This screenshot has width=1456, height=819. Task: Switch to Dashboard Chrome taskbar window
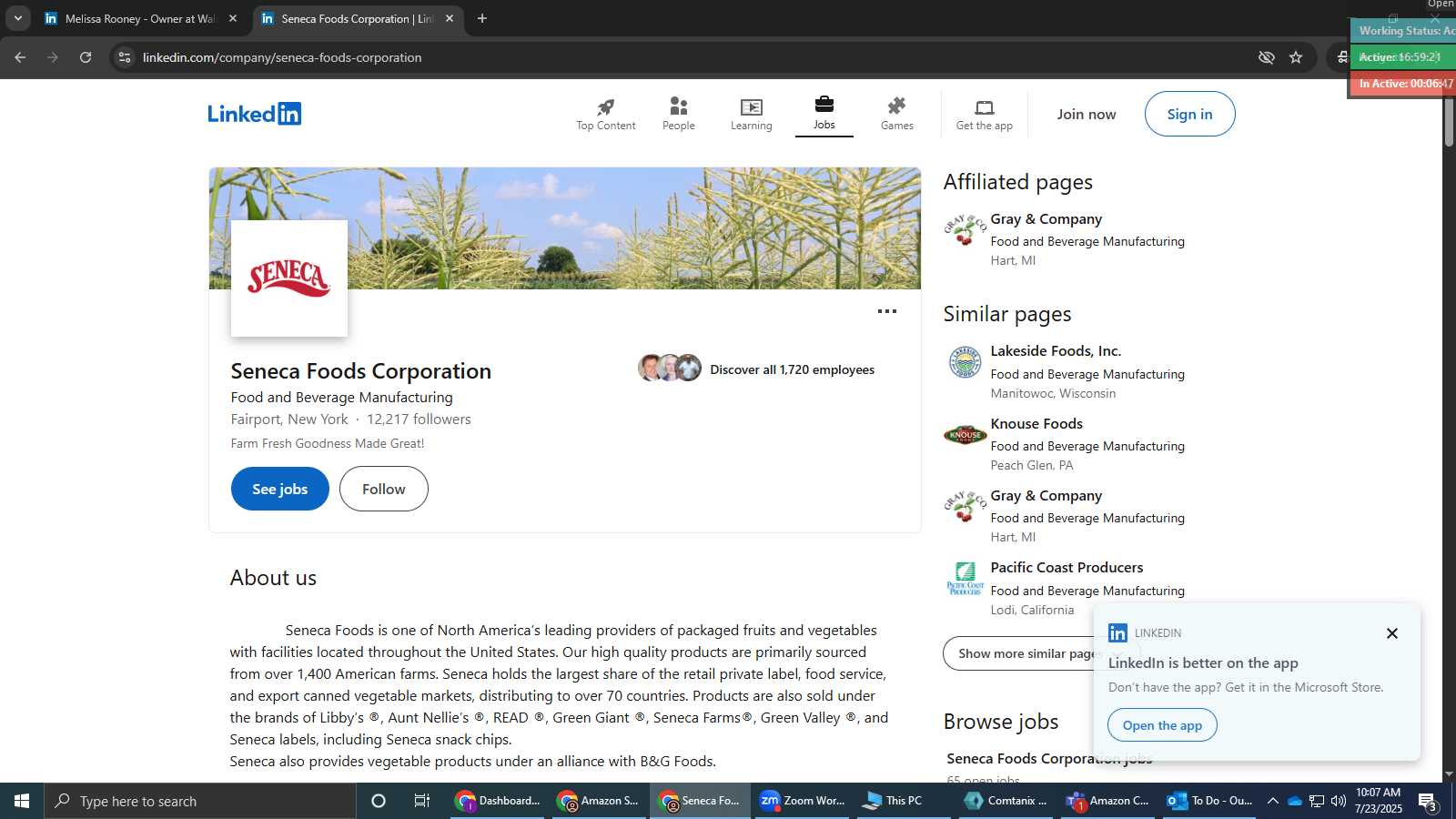499,801
